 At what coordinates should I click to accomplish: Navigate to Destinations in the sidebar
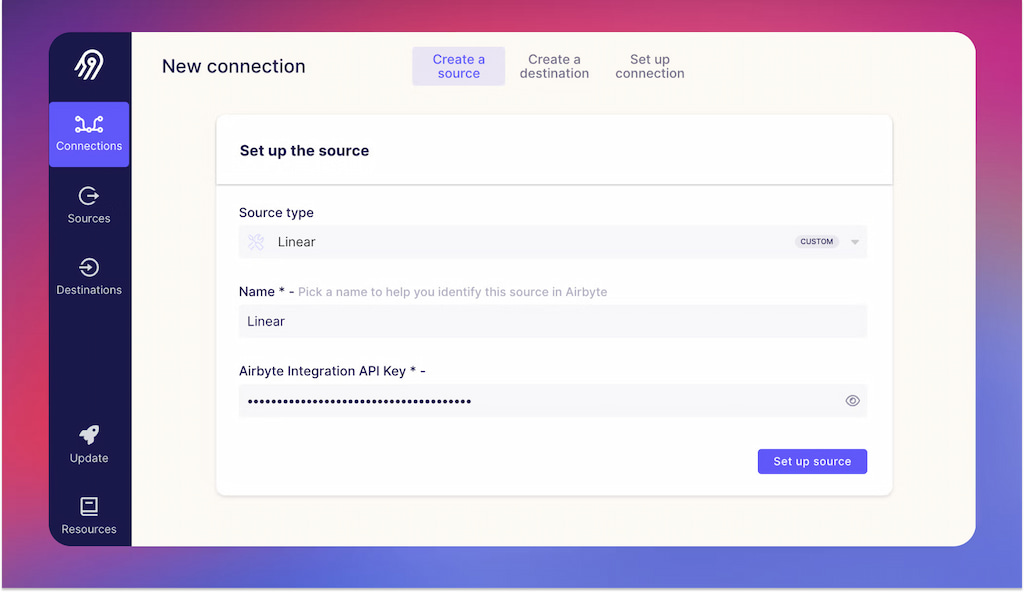89,278
